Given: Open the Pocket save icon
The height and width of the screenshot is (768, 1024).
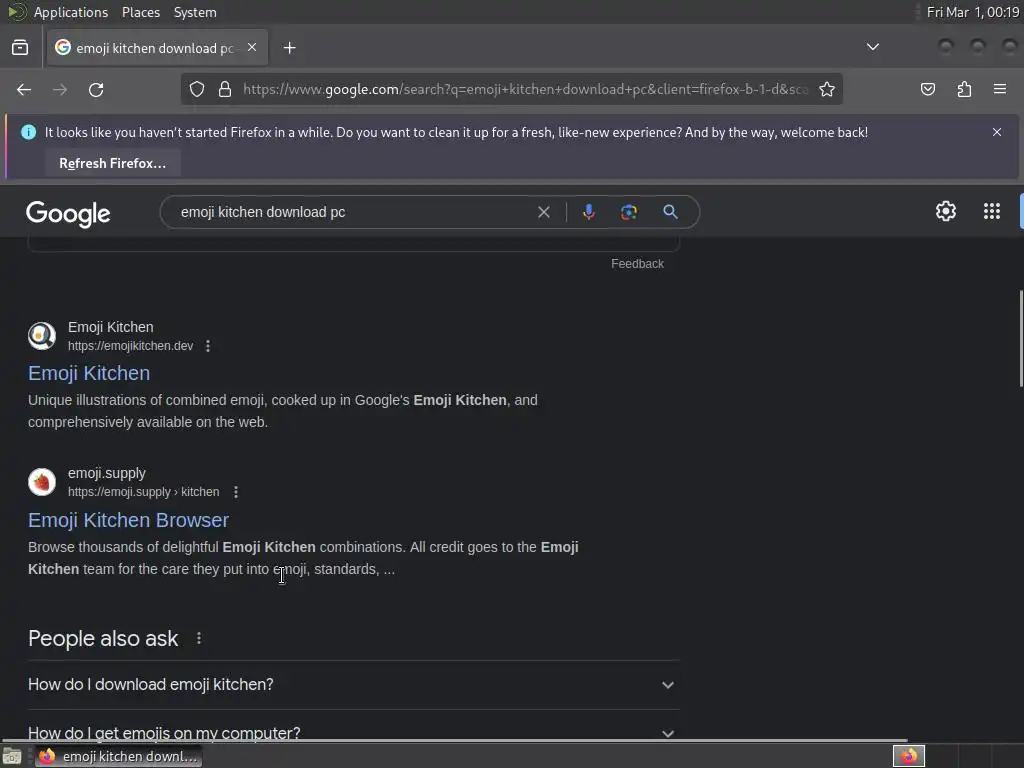Looking at the screenshot, I should (927, 89).
